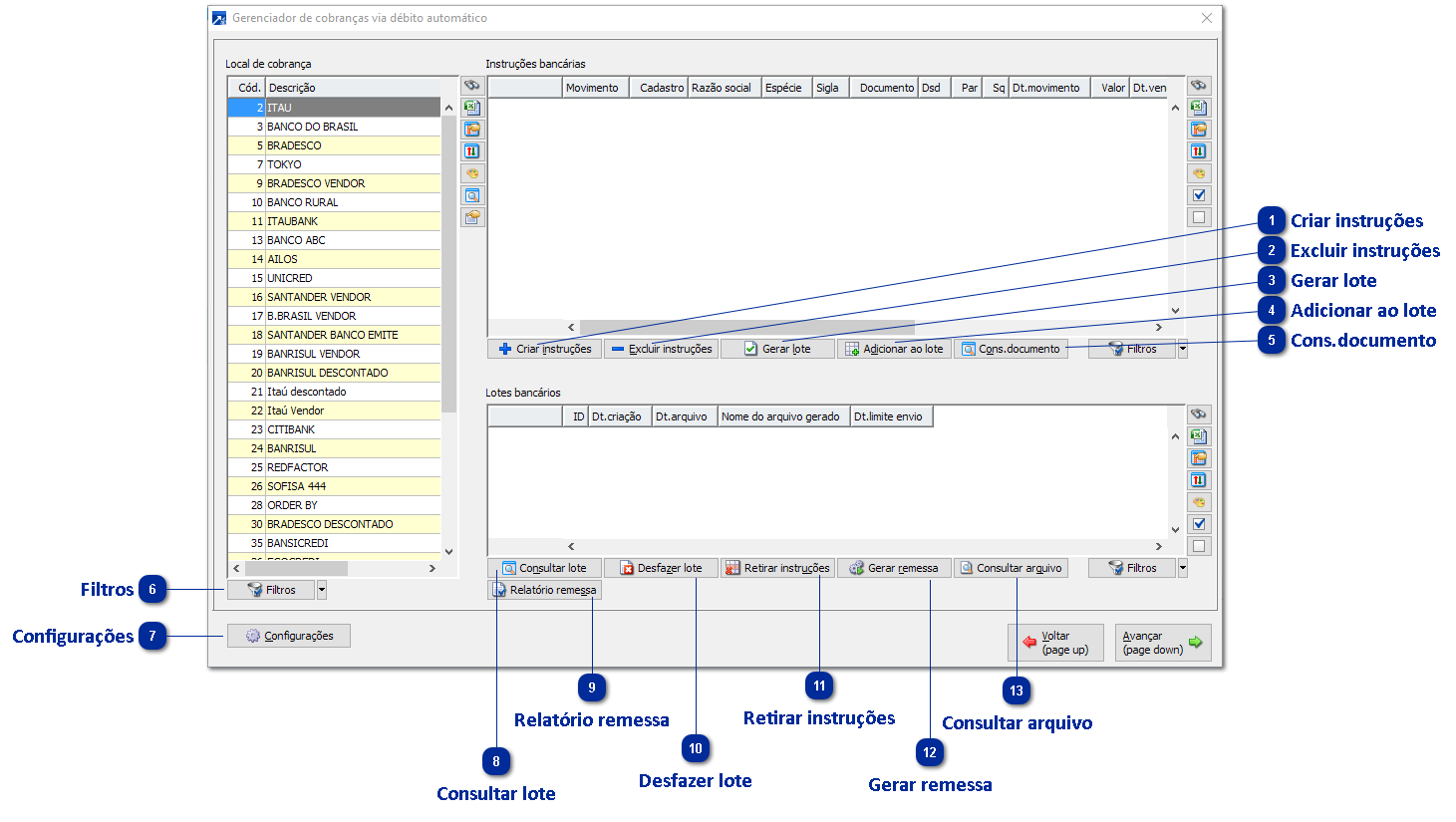Select the CITIBANK row
The width and height of the screenshot is (1456, 822).
[x=334, y=429]
